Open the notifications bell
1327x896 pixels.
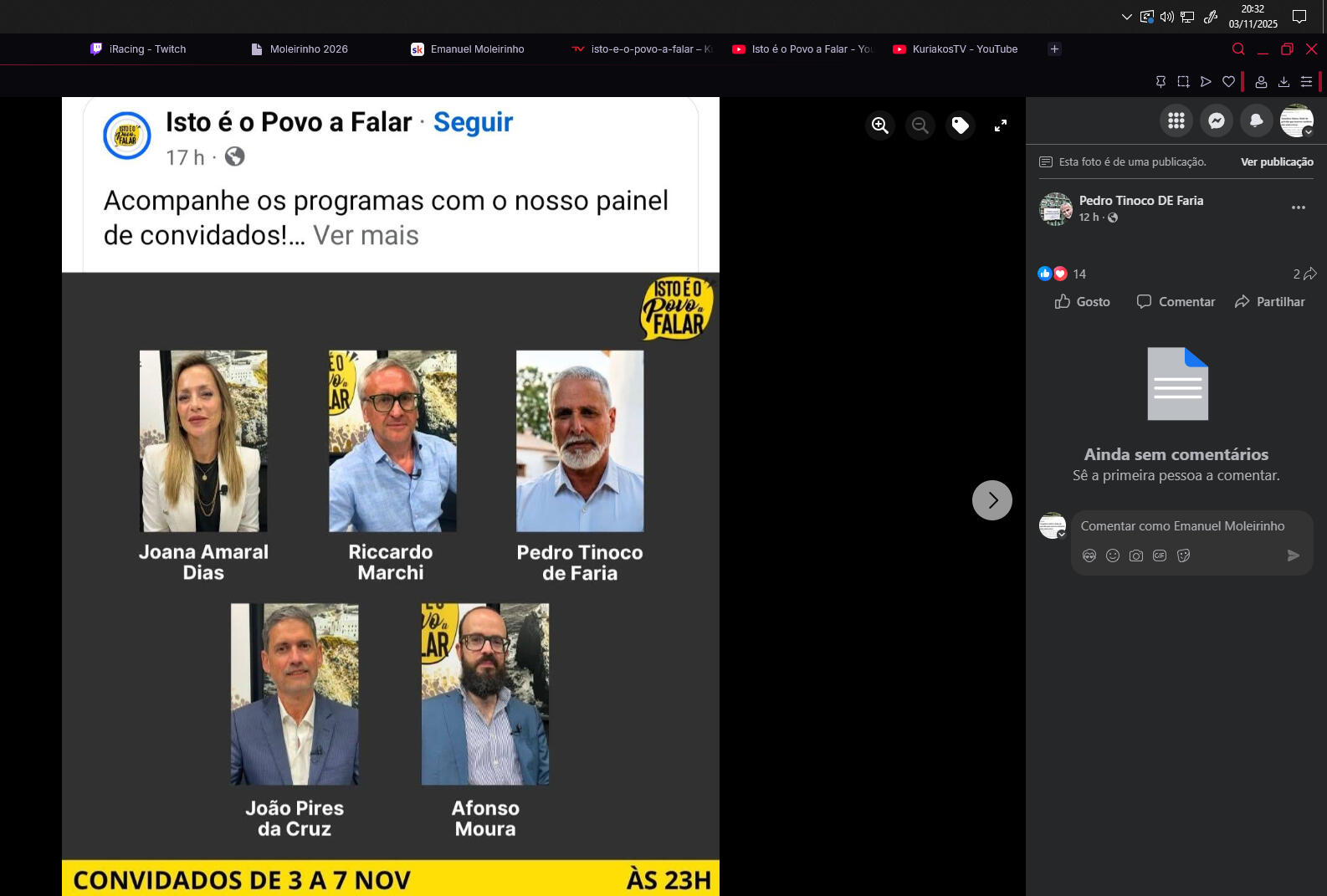(1257, 120)
